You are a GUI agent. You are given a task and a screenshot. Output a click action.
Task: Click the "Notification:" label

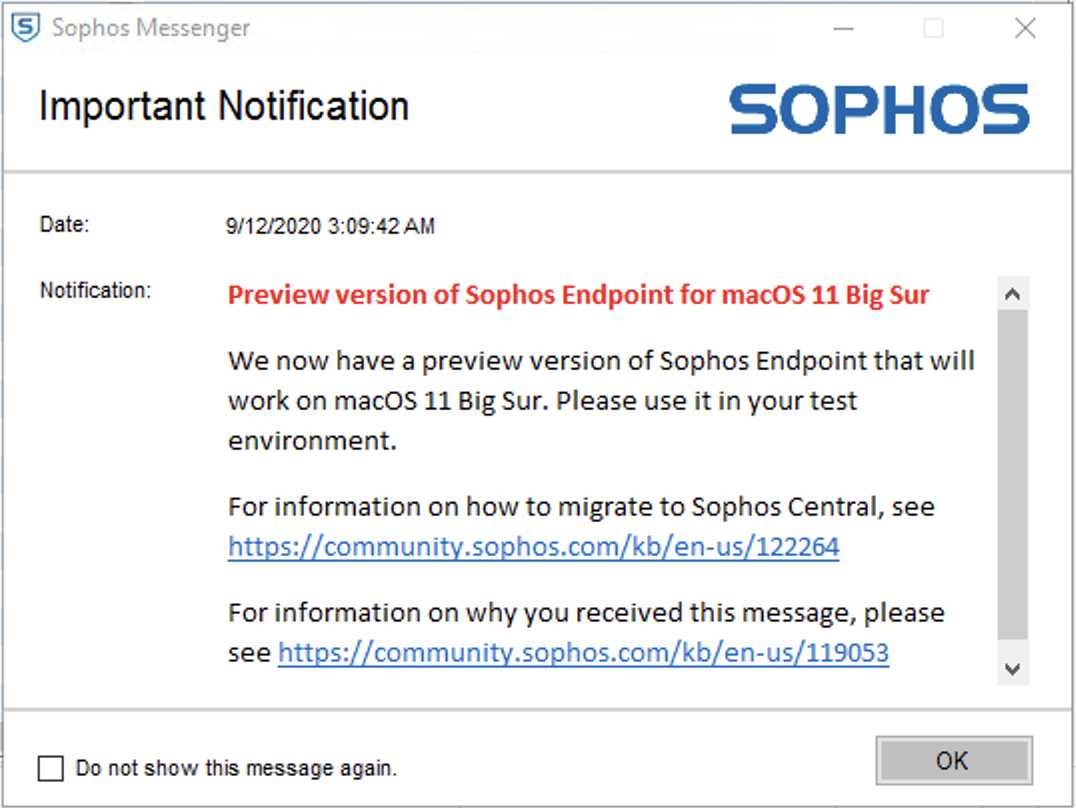tap(95, 290)
